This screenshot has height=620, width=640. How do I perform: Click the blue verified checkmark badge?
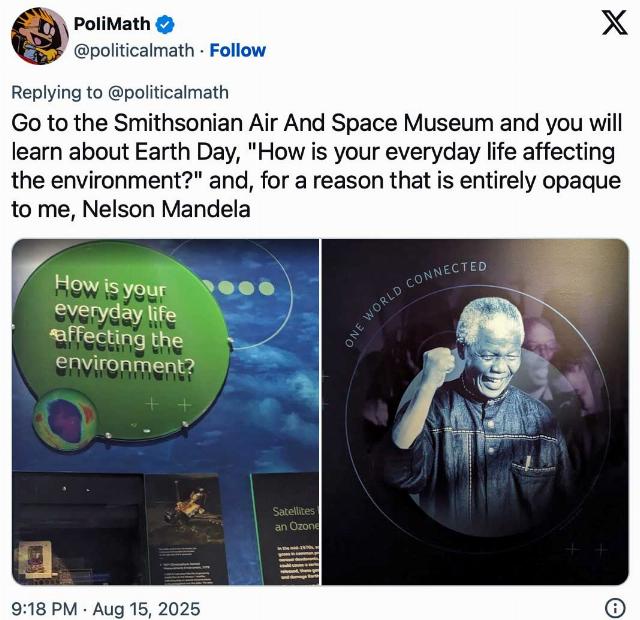click(x=165, y=24)
